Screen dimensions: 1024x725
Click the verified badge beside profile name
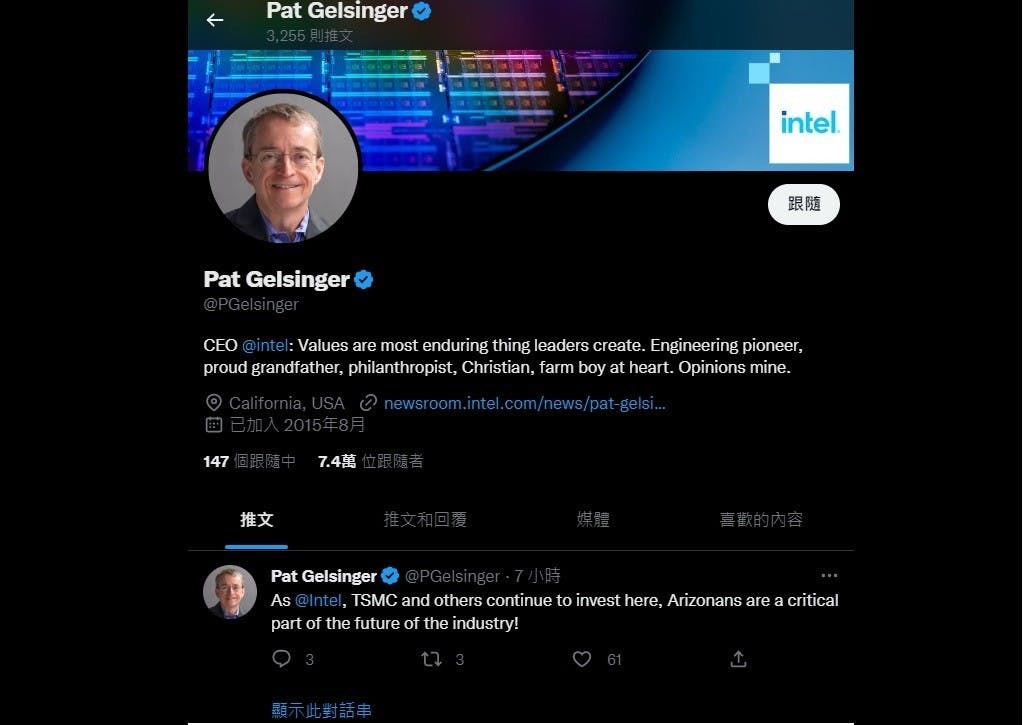364,280
